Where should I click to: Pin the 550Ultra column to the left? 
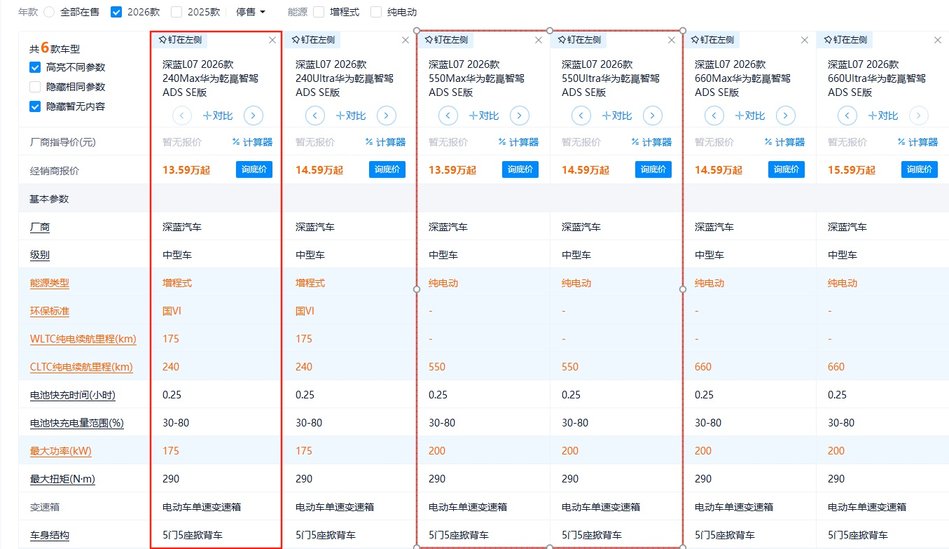click(579, 40)
